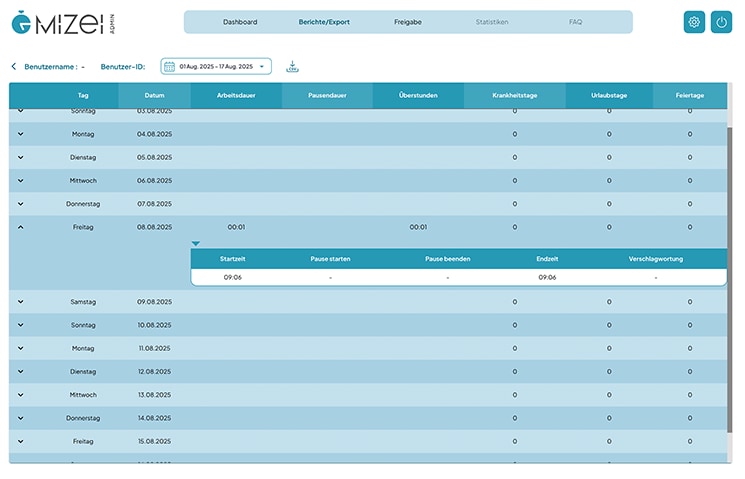Select the Berichte/Export tab
The width and height of the screenshot is (745, 479).
click(324, 22)
